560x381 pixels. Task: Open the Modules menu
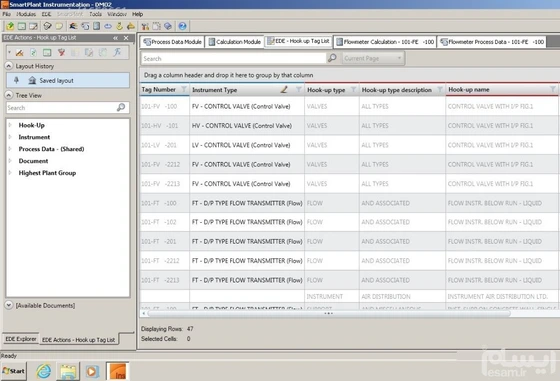26,14
